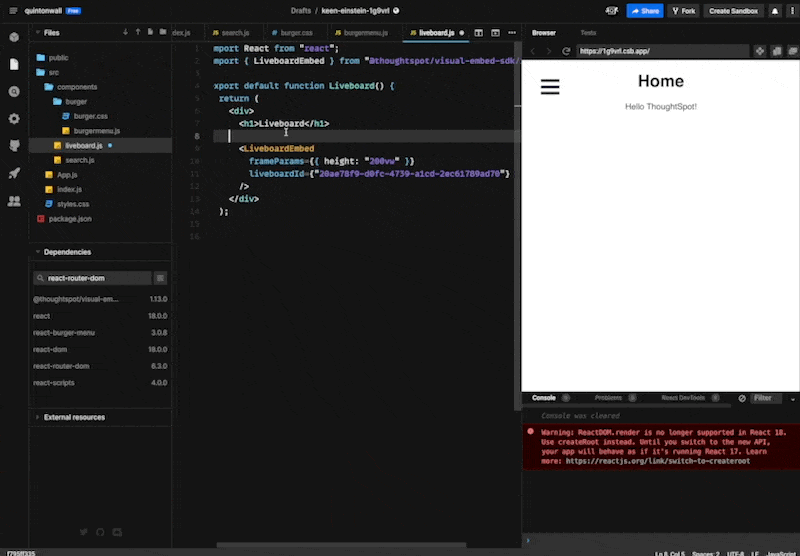Viewport: 800px width, 556px height.
Task: Click the editor horizontal scrollbar
Action: click(x=341, y=545)
